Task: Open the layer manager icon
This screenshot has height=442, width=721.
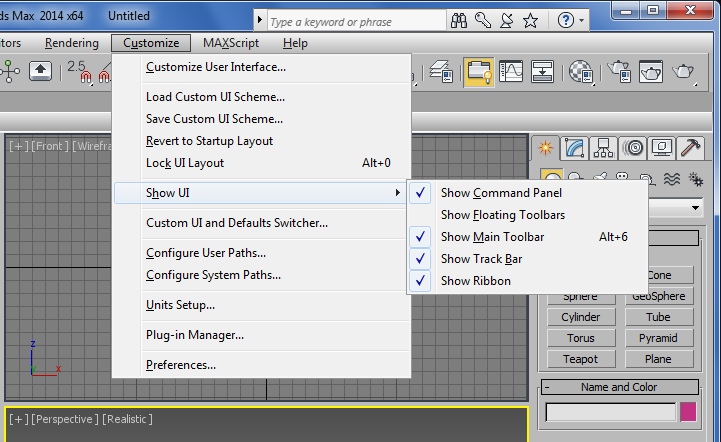Action: pos(441,72)
